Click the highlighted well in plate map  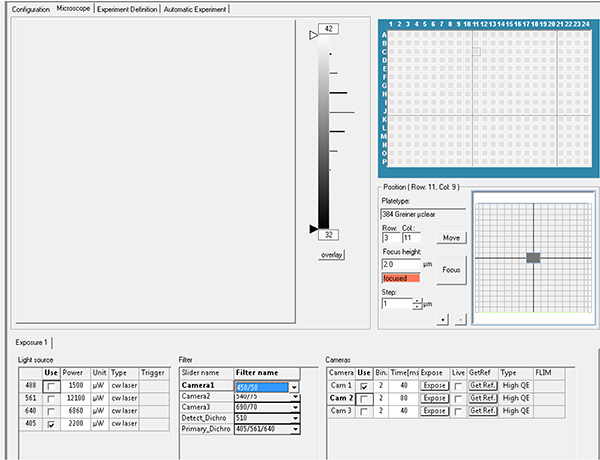tap(477, 51)
